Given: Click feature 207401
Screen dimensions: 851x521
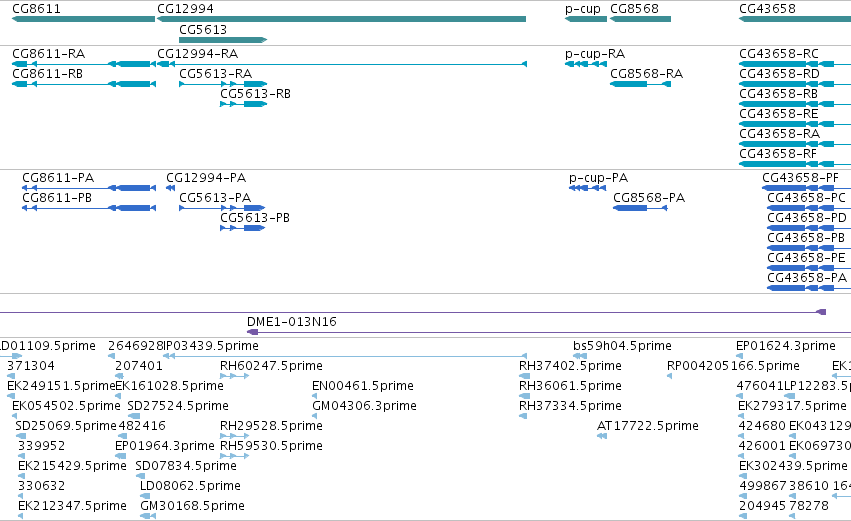Looking at the screenshot, I should point(119,376).
